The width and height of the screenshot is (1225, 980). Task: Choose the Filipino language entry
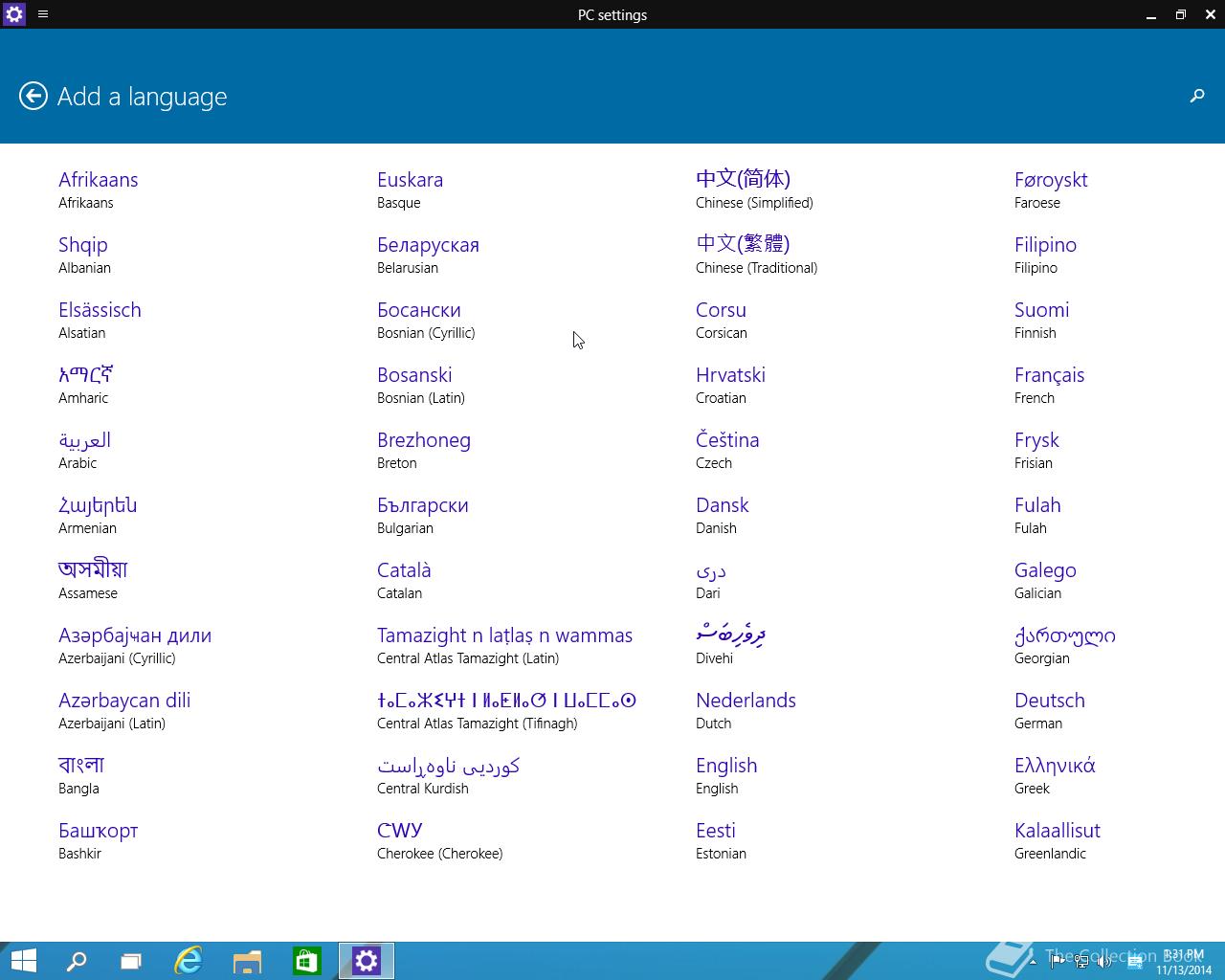coord(1045,255)
